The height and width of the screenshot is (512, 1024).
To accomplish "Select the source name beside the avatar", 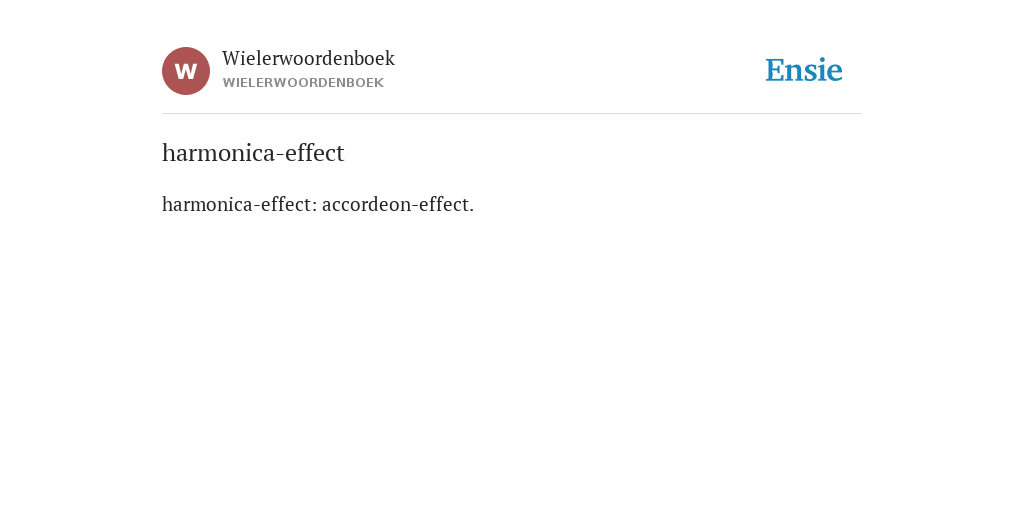I will pos(308,58).
